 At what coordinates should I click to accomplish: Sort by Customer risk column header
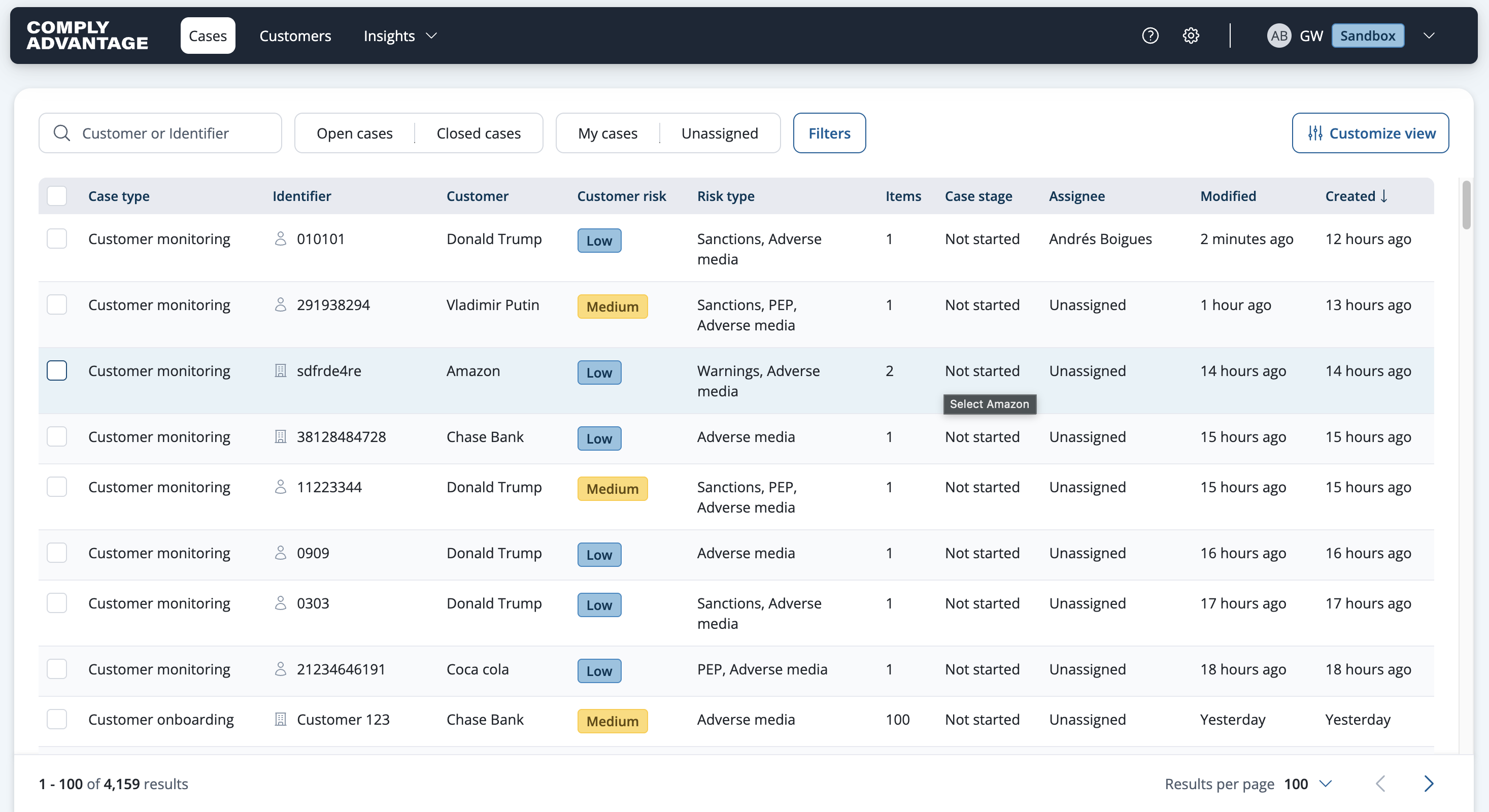(x=621, y=196)
